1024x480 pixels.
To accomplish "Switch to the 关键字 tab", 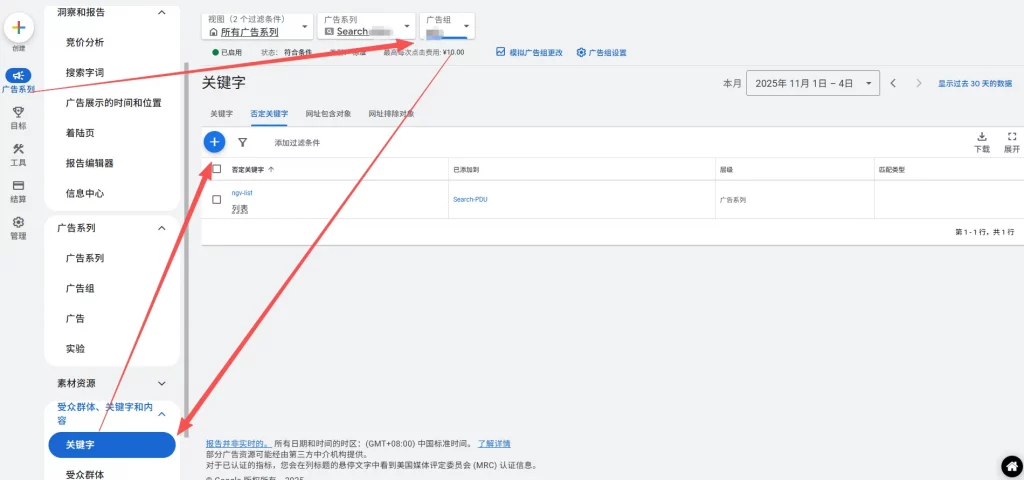I will [221, 114].
